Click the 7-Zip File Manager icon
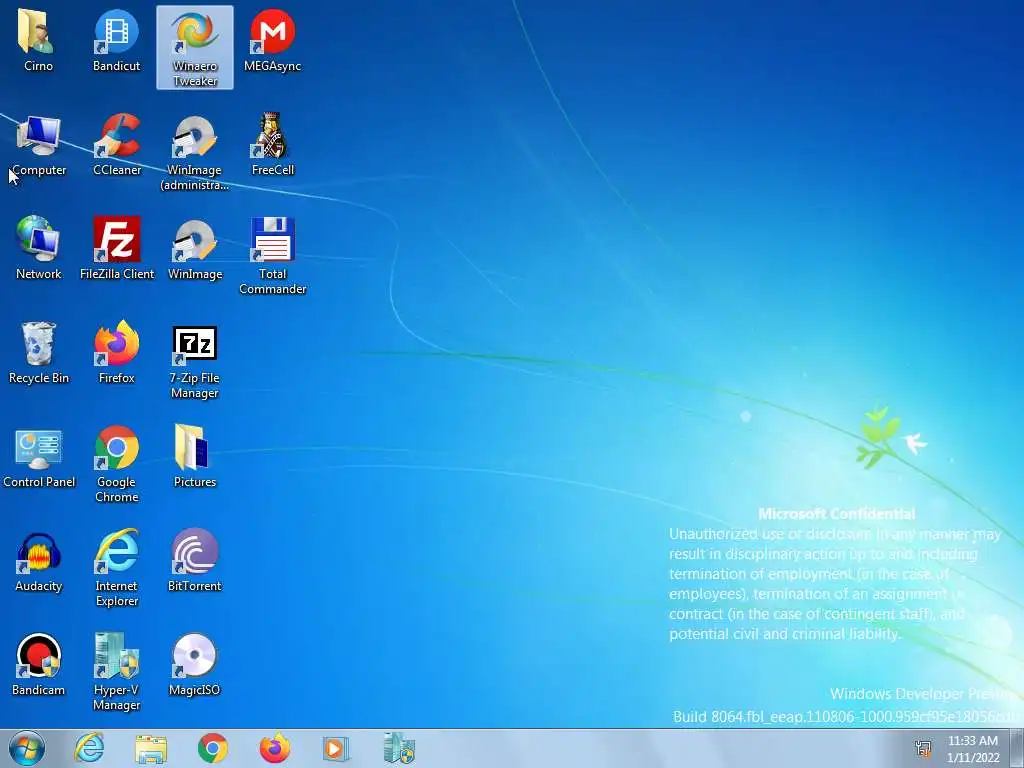The width and height of the screenshot is (1024, 768). click(x=195, y=360)
